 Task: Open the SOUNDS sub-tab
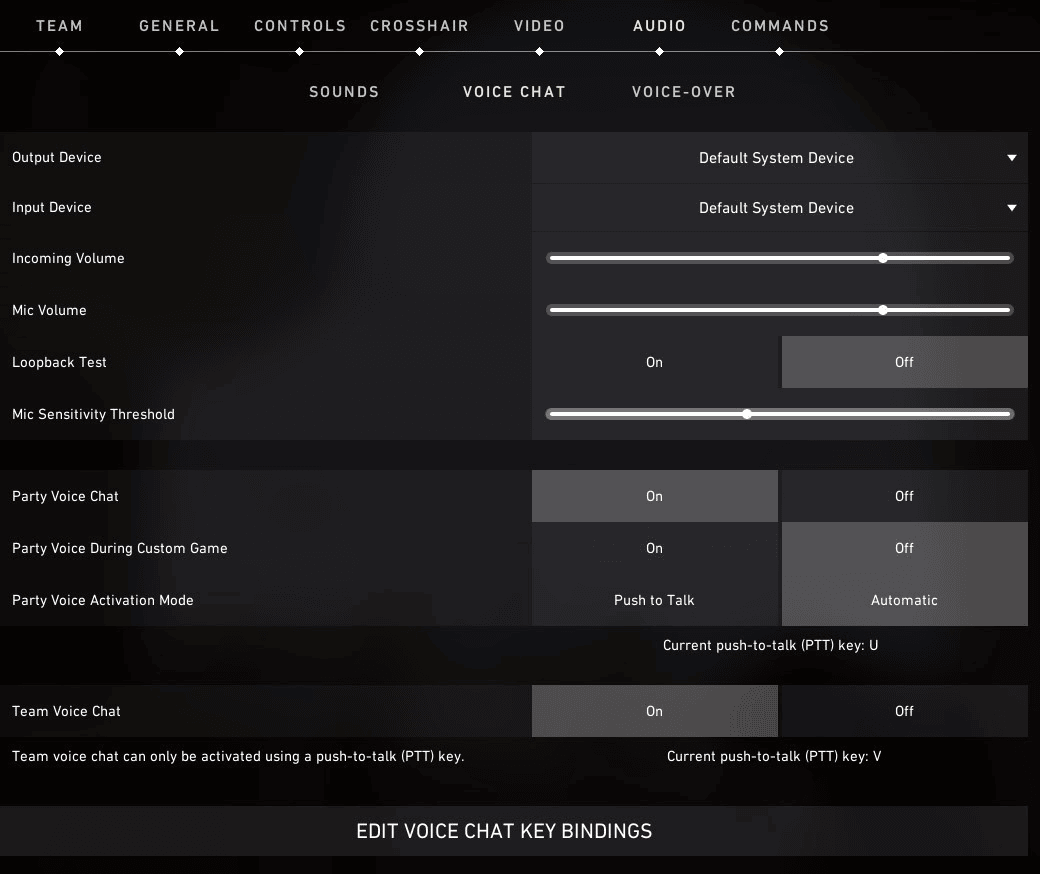coord(343,91)
